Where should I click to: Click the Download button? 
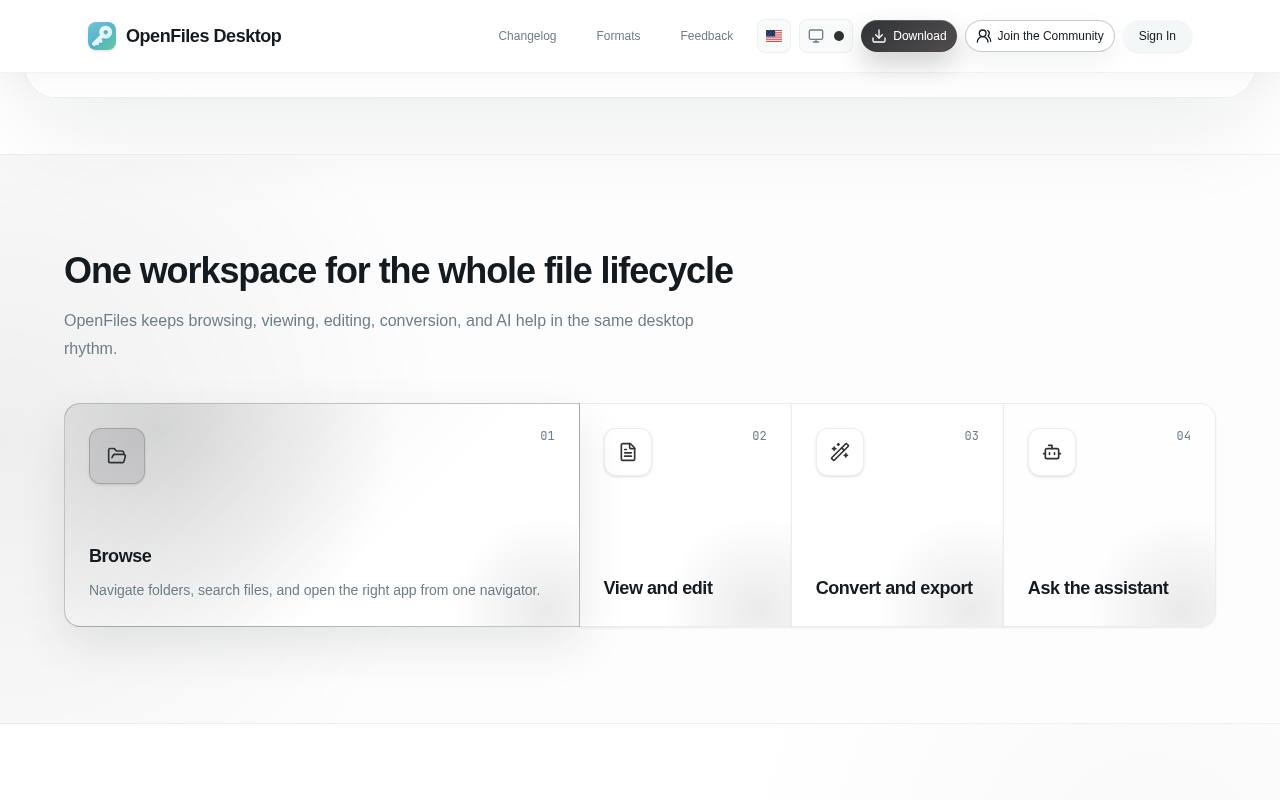click(x=909, y=36)
